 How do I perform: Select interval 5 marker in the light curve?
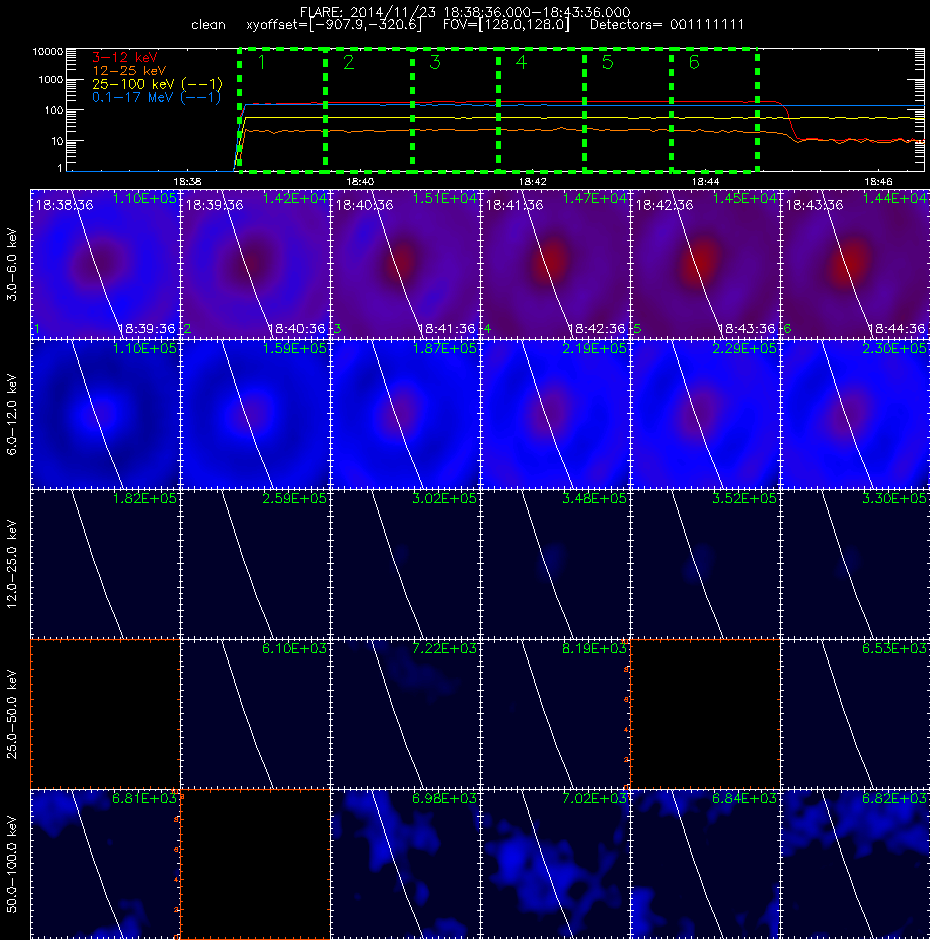click(x=607, y=62)
